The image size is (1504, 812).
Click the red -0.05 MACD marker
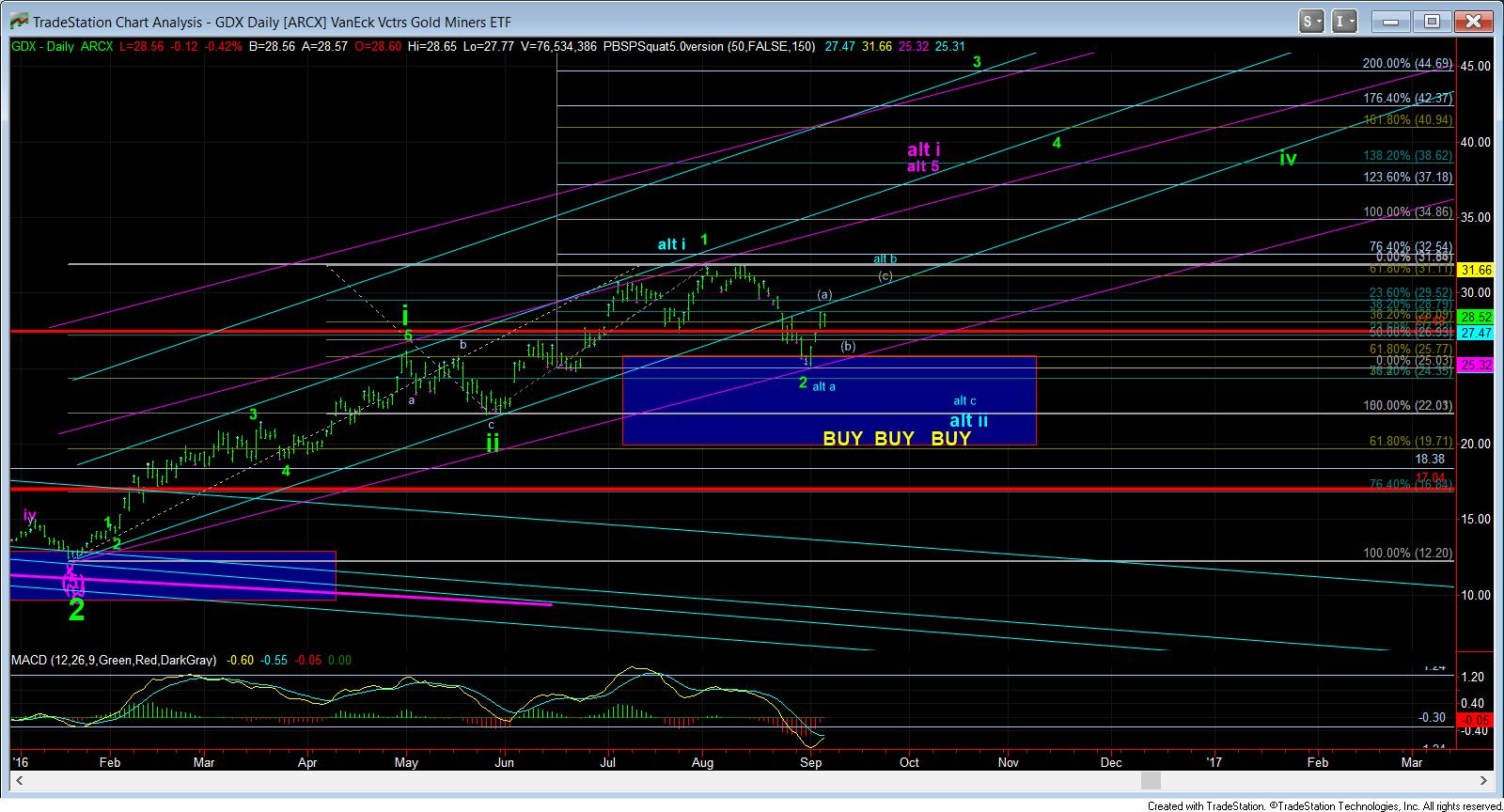coord(1476,718)
